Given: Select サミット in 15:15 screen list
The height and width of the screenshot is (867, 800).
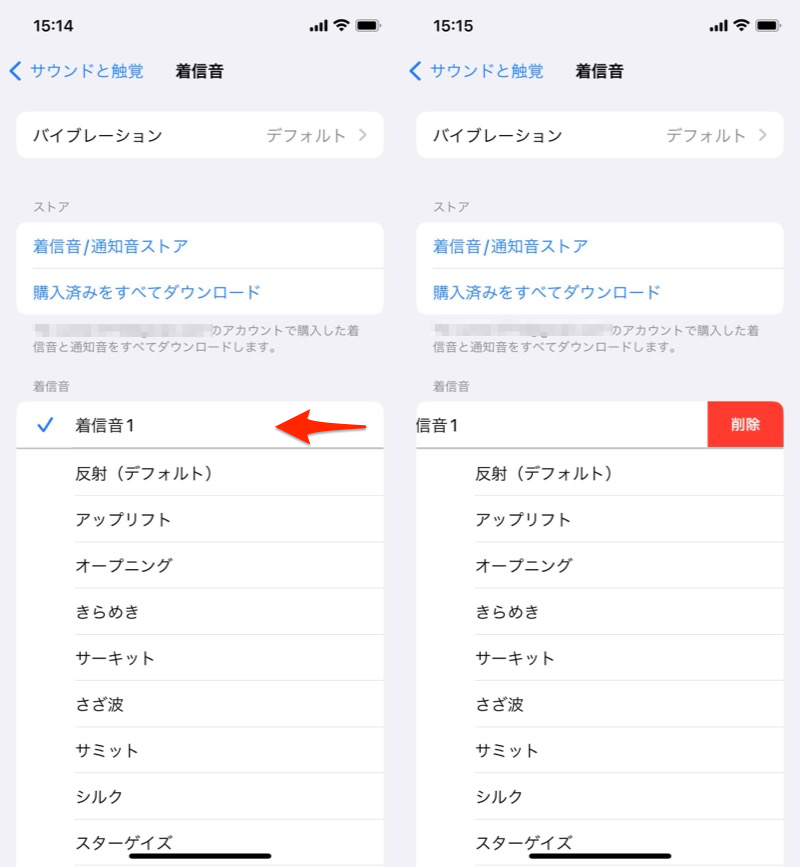Looking at the screenshot, I should click(x=507, y=750).
